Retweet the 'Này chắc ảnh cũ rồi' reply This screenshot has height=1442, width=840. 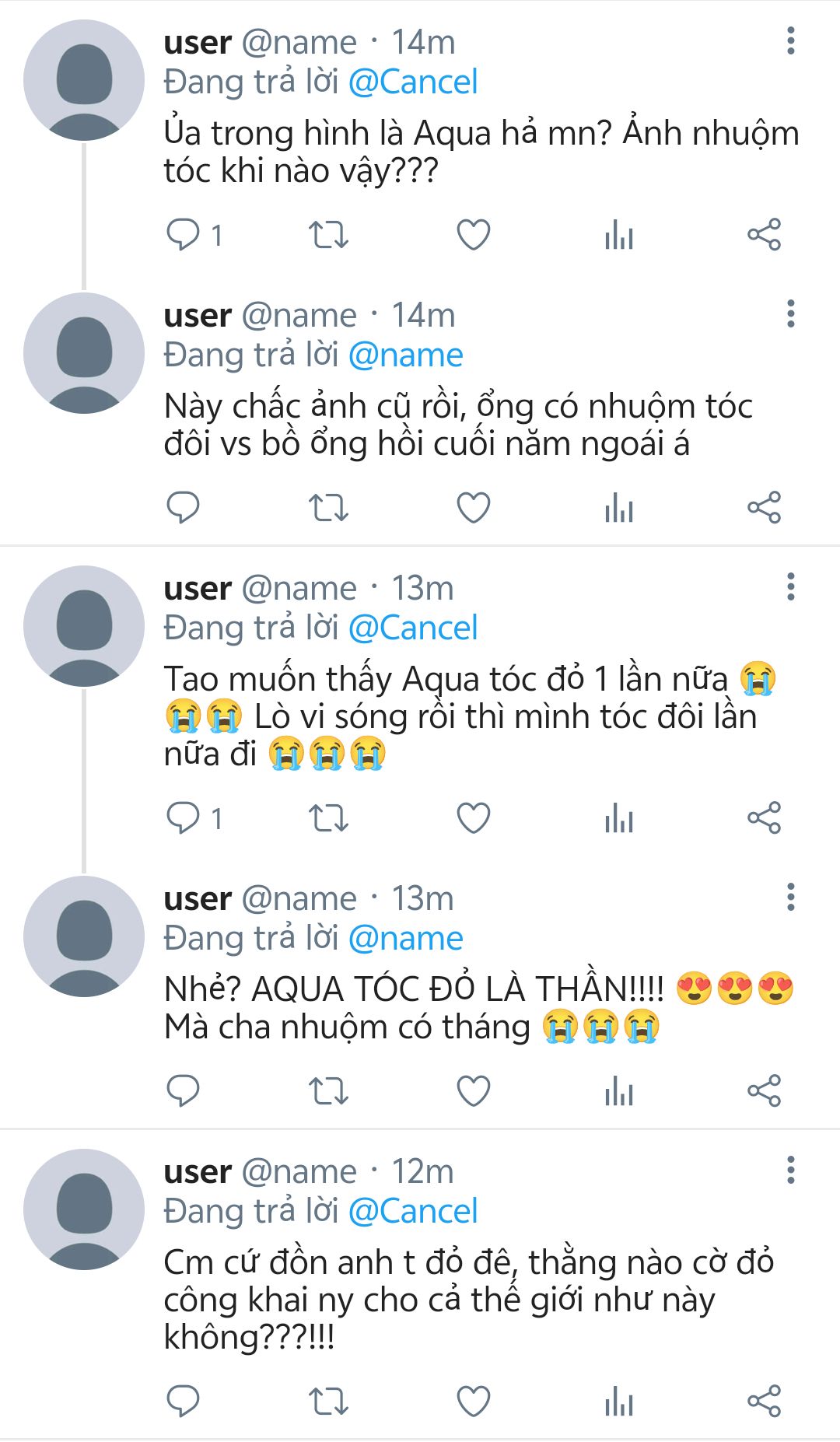328,508
